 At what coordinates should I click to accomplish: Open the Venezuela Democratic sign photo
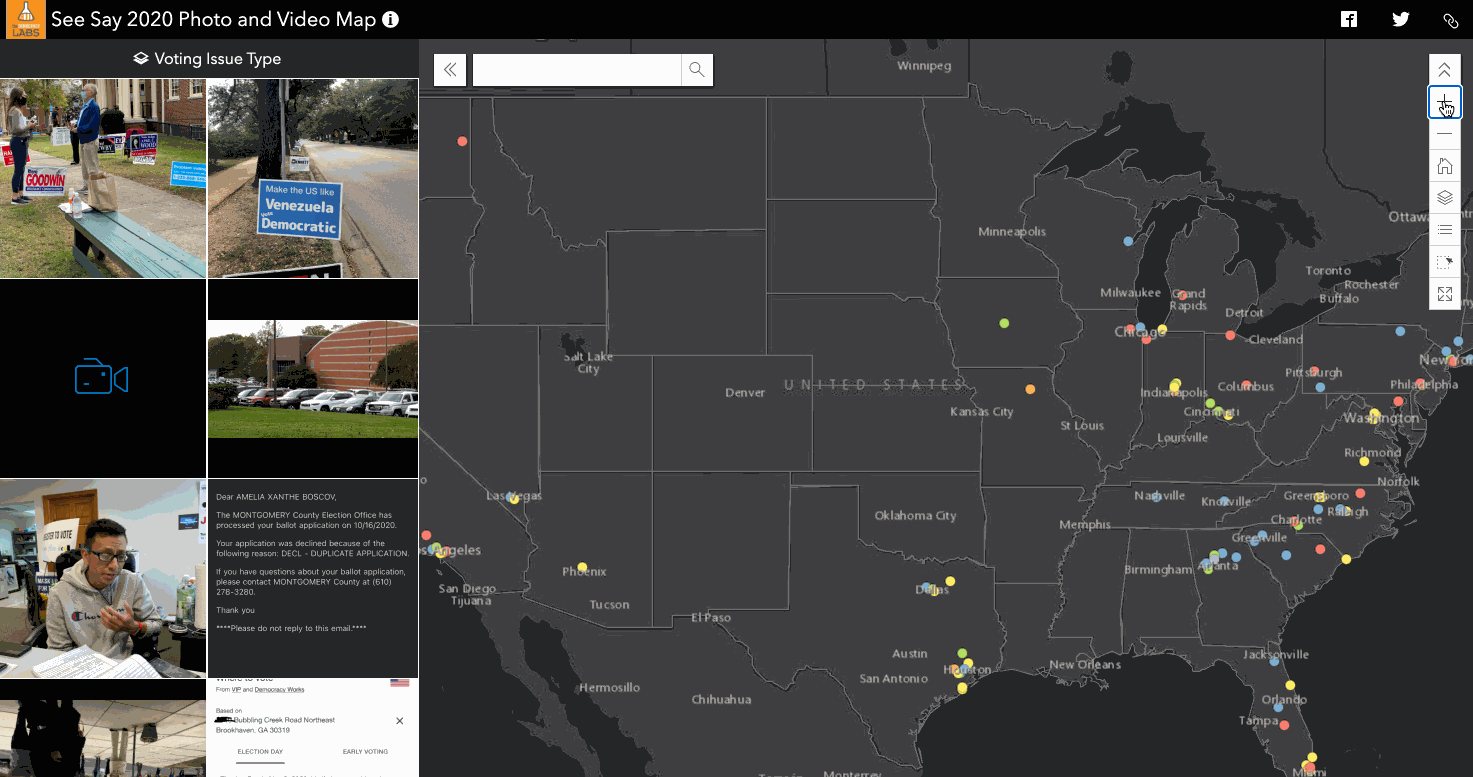(313, 179)
